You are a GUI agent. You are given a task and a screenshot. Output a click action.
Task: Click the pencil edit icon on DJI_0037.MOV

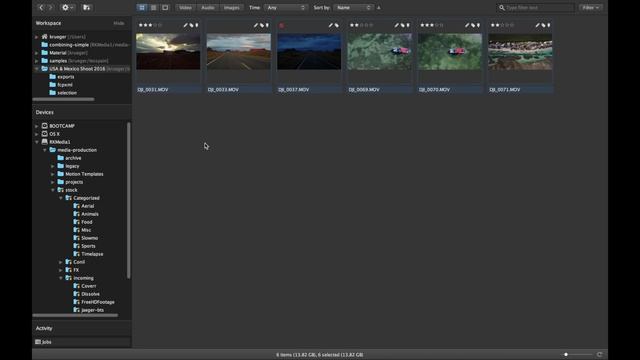point(331,25)
